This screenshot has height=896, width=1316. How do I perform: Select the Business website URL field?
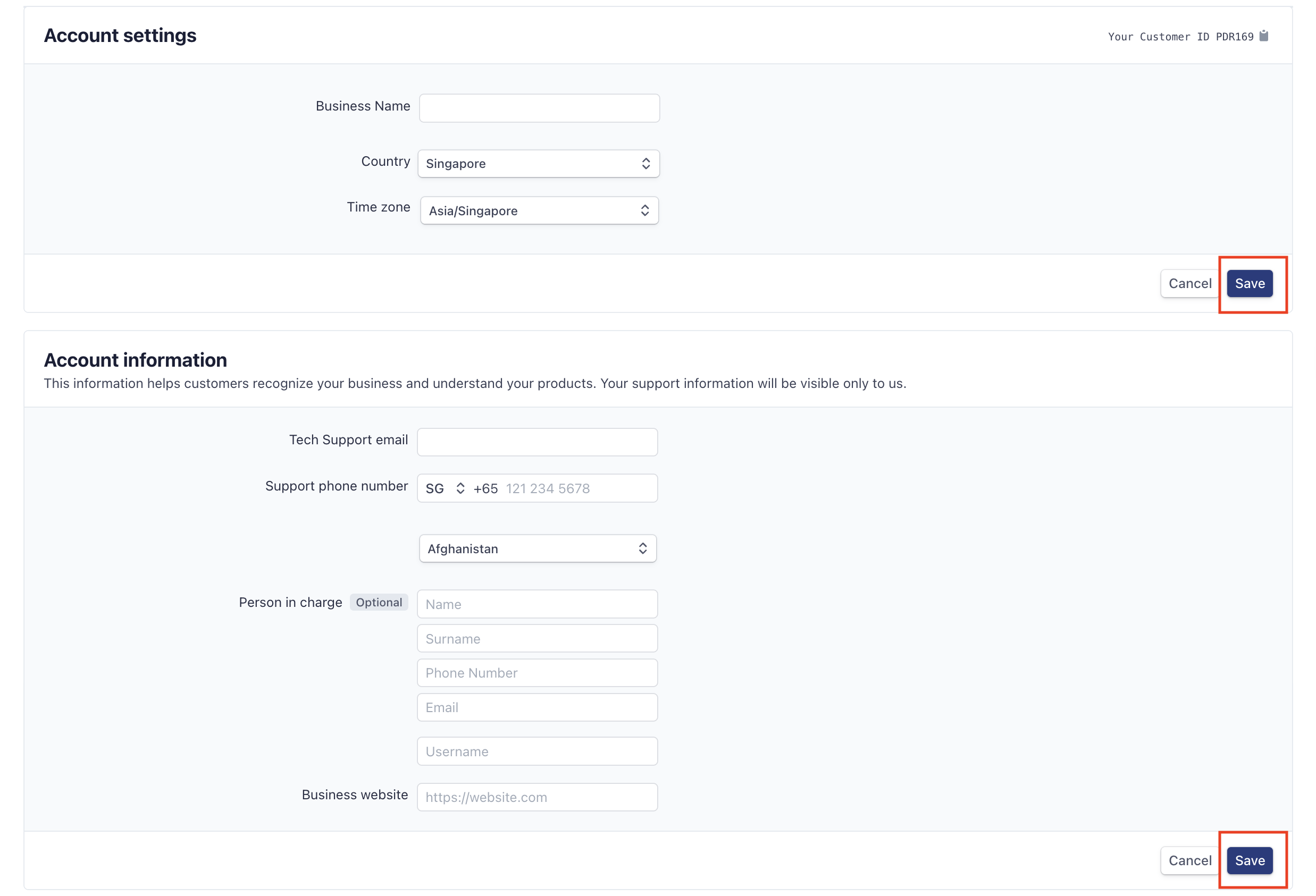(x=537, y=797)
